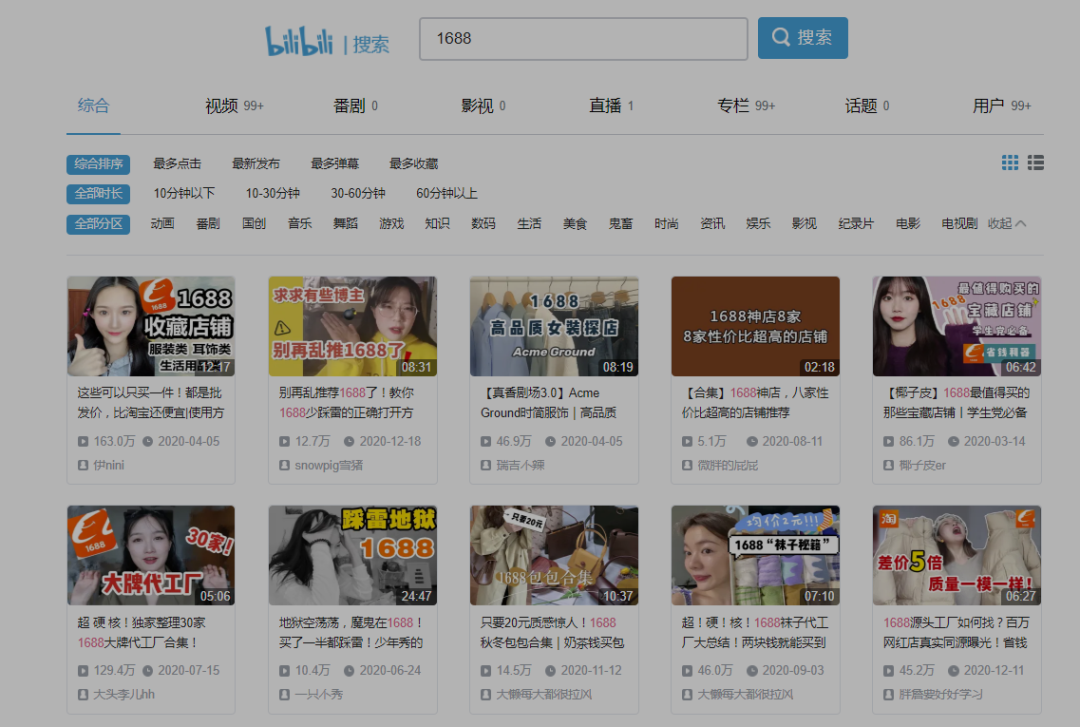Filter by 电视剧 category
The height and width of the screenshot is (727, 1080).
click(959, 224)
